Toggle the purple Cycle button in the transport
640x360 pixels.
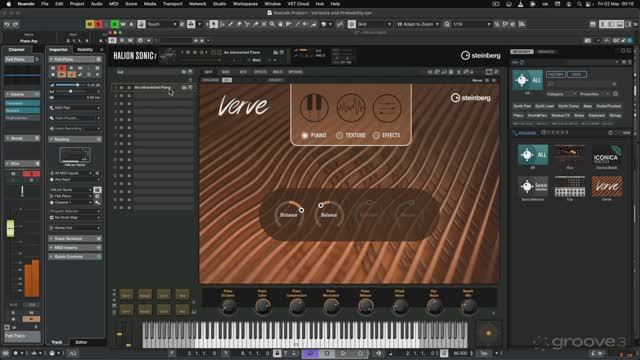click(310, 353)
